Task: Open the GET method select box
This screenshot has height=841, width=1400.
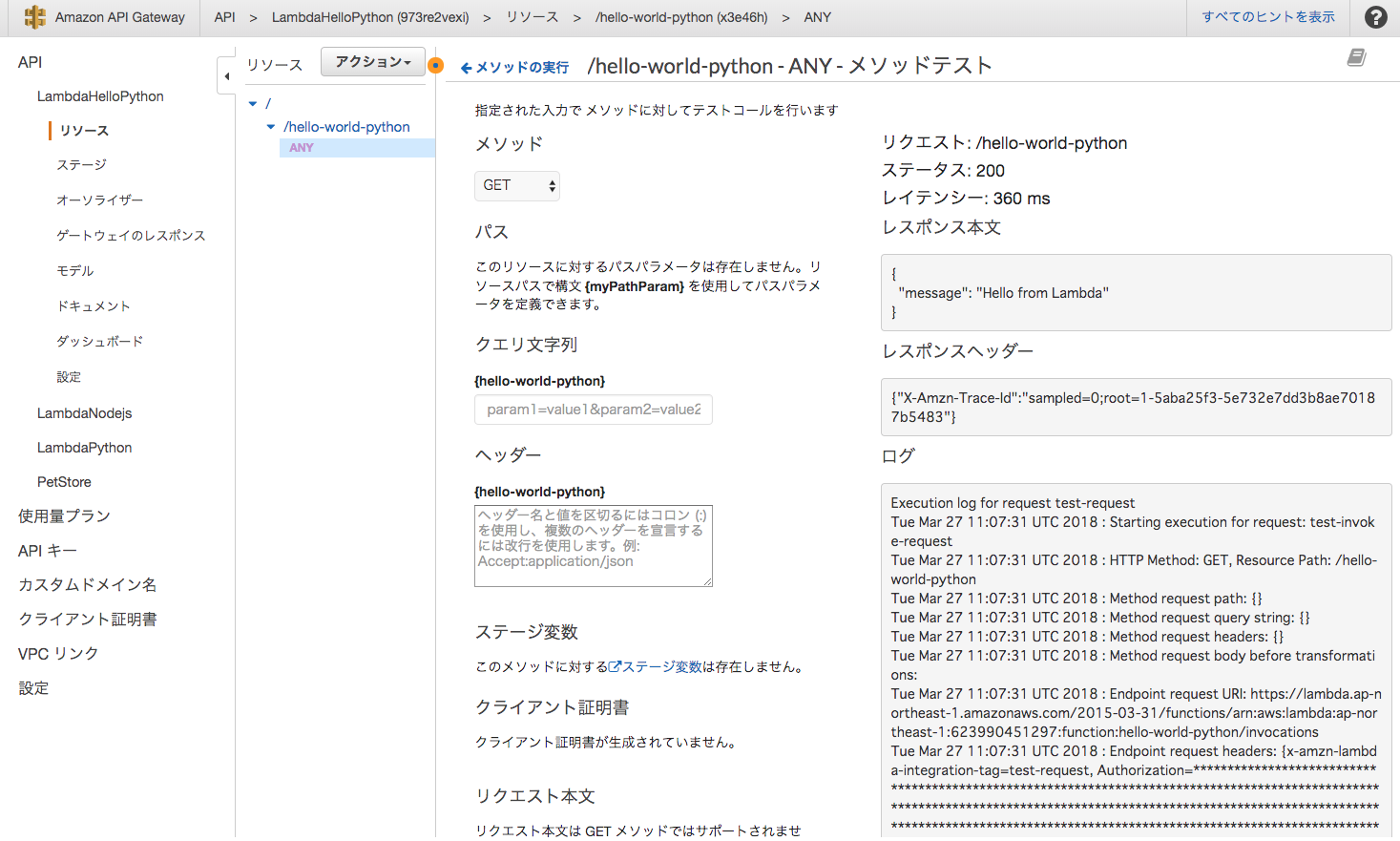Action: click(x=517, y=185)
